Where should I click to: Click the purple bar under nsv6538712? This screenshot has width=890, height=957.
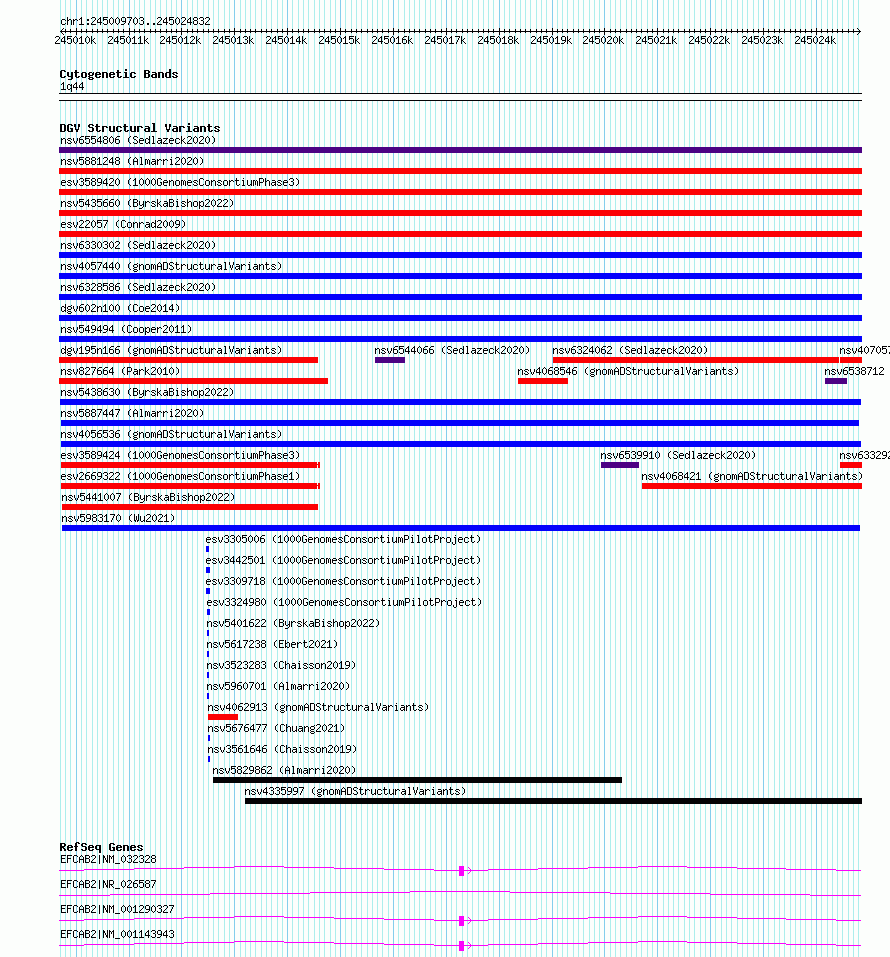(836, 381)
